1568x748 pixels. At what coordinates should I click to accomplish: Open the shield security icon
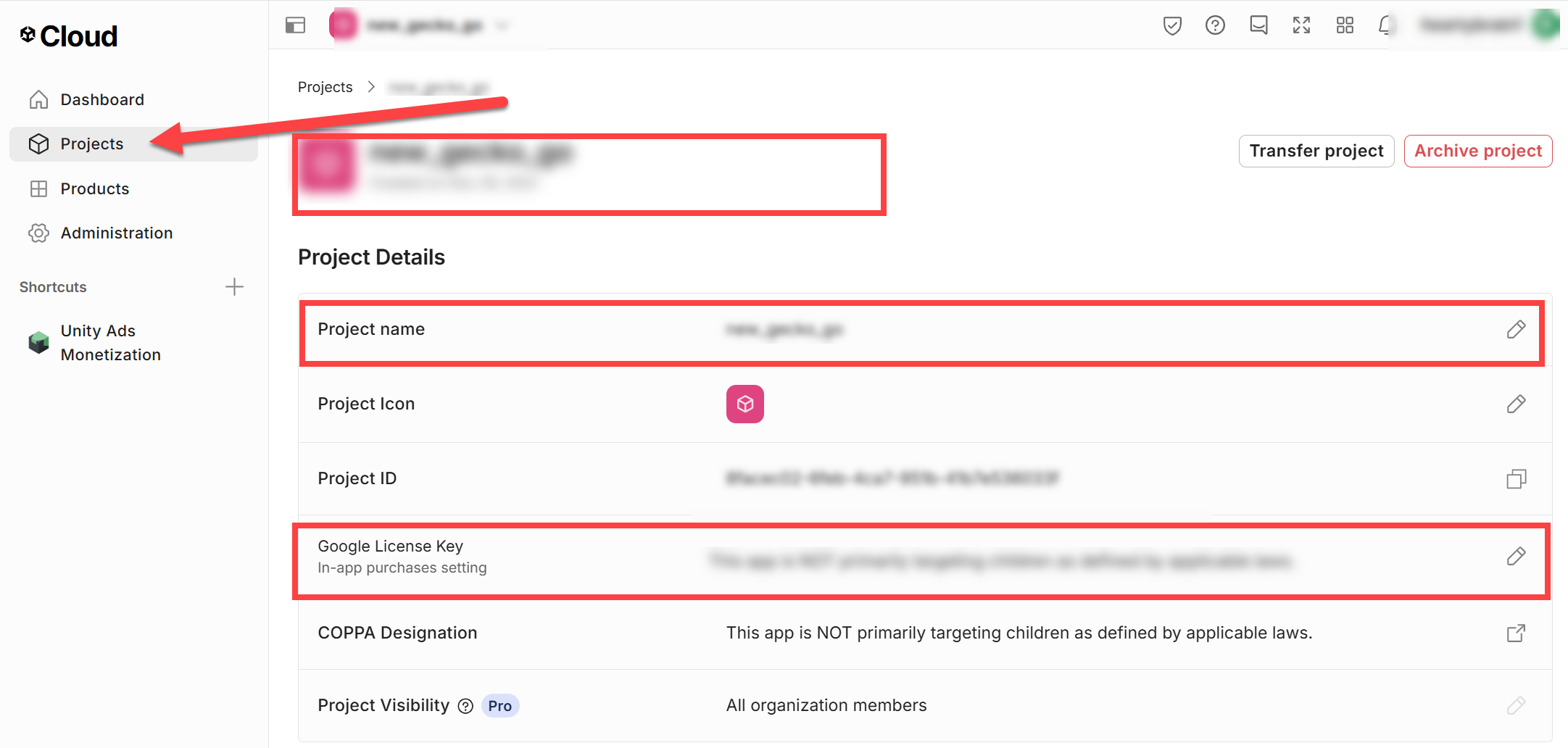pos(1172,25)
